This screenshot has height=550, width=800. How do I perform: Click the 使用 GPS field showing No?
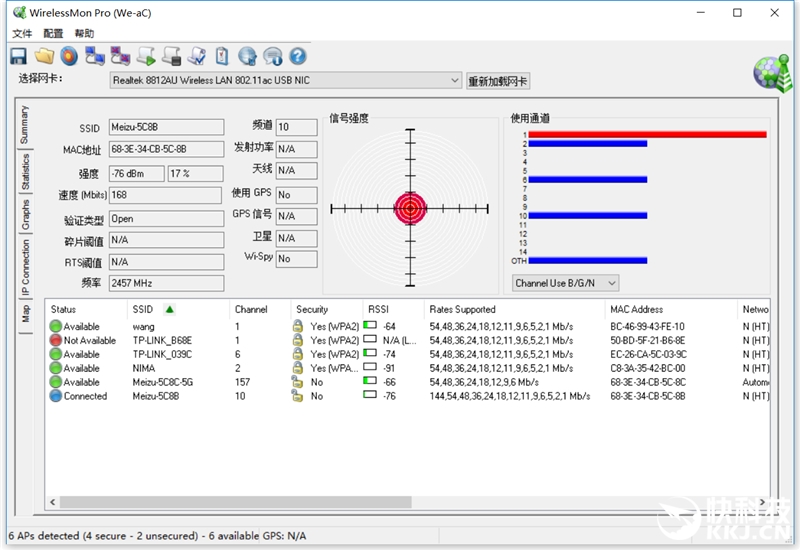(x=296, y=195)
